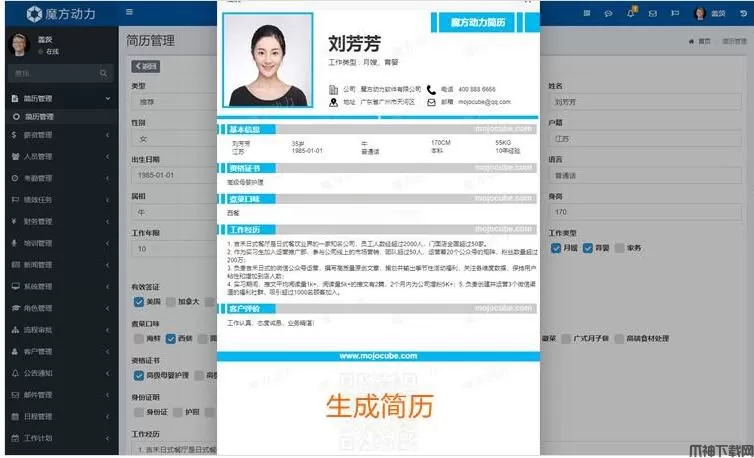Image resolution: width=754 pixels, height=458 pixels.
Task: Click the user avatar in top header
Action: [700, 13]
